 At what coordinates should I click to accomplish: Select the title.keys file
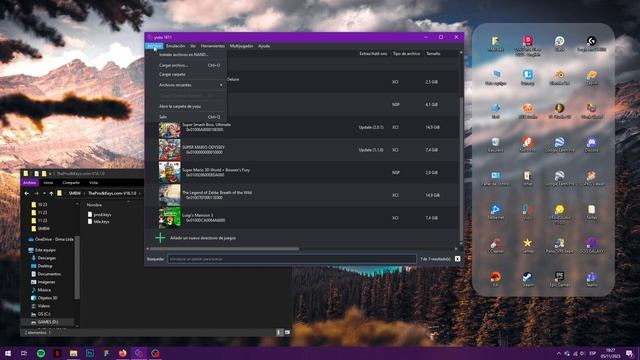[x=99, y=222]
